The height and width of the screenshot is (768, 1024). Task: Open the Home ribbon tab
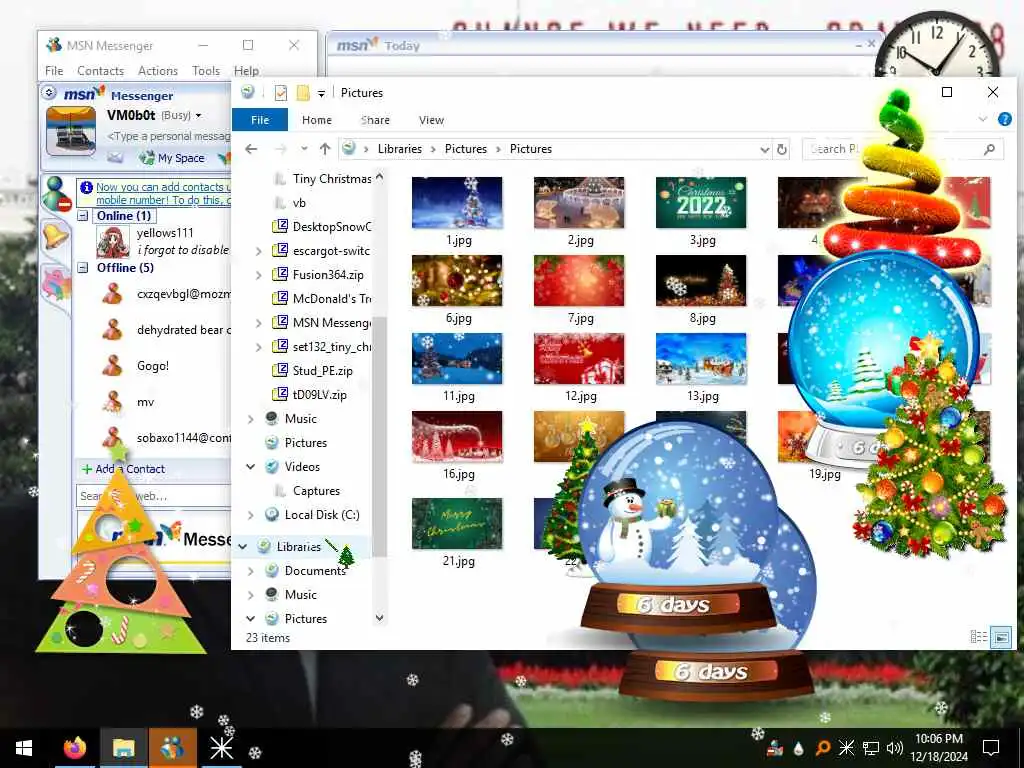317,120
